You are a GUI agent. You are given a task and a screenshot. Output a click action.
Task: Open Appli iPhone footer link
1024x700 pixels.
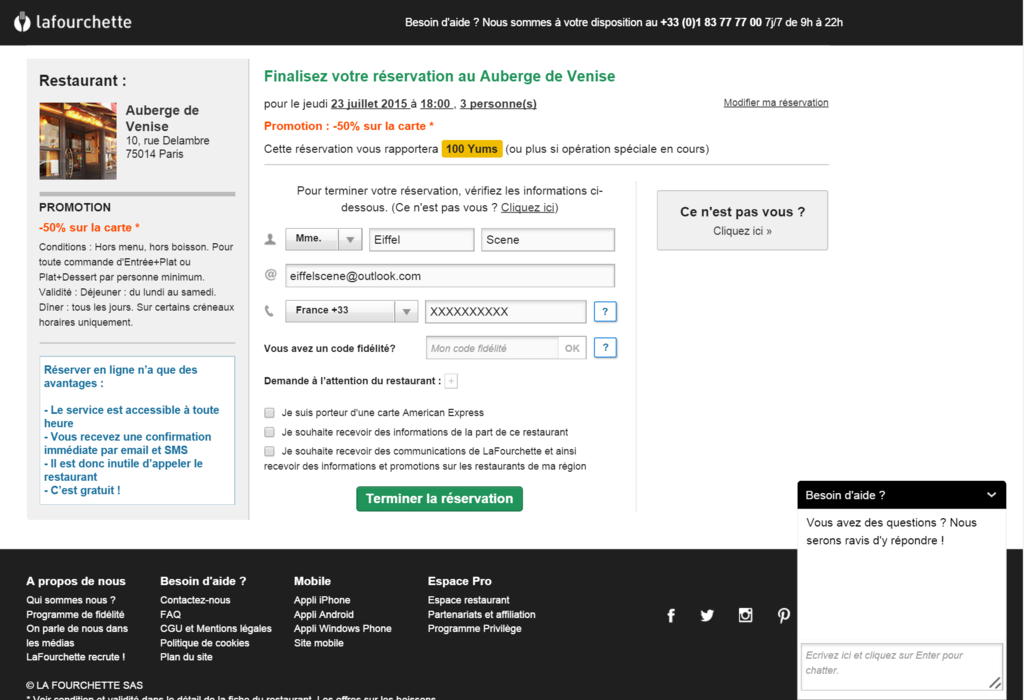pyautogui.click(x=322, y=600)
